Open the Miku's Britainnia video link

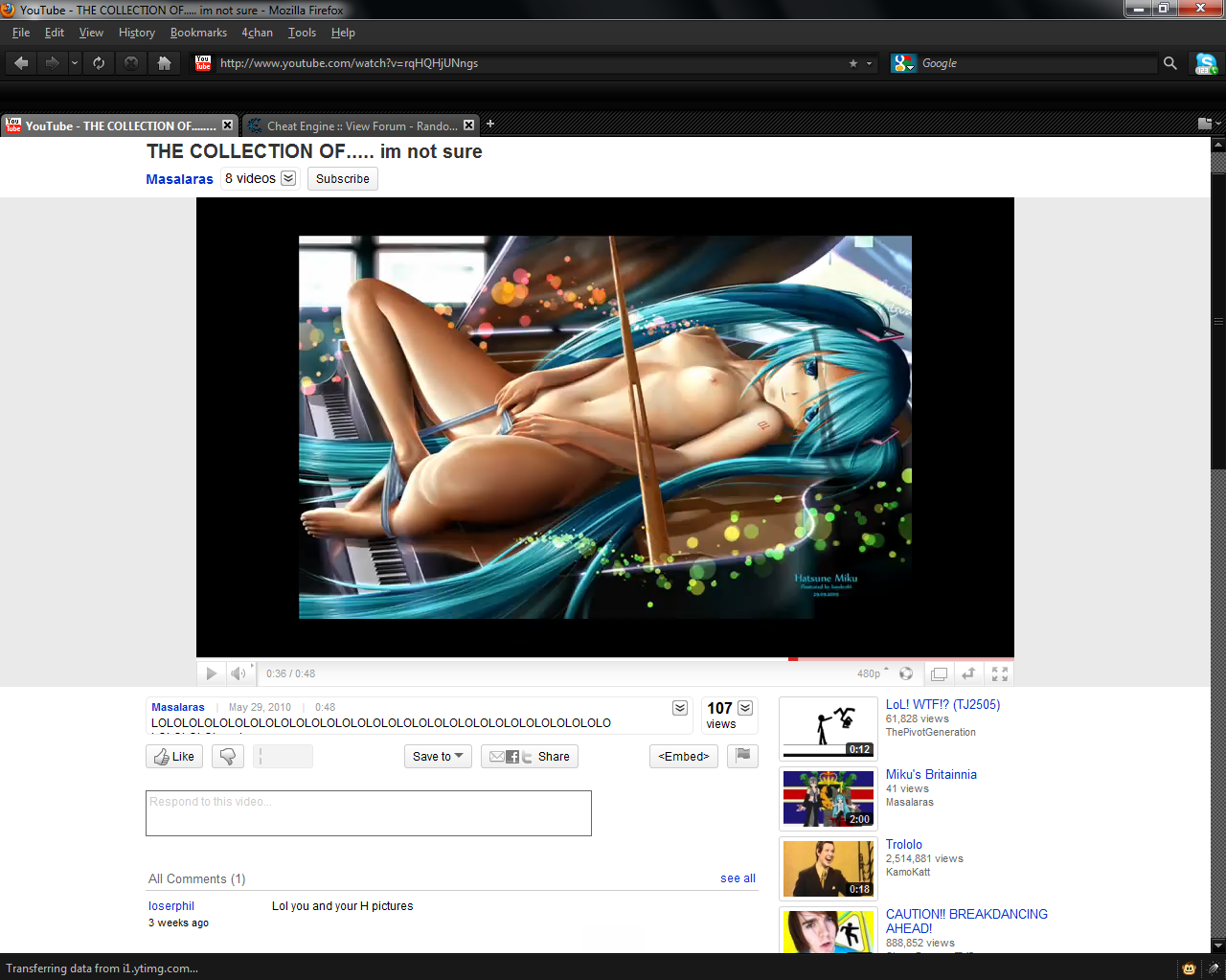click(x=931, y=774)
